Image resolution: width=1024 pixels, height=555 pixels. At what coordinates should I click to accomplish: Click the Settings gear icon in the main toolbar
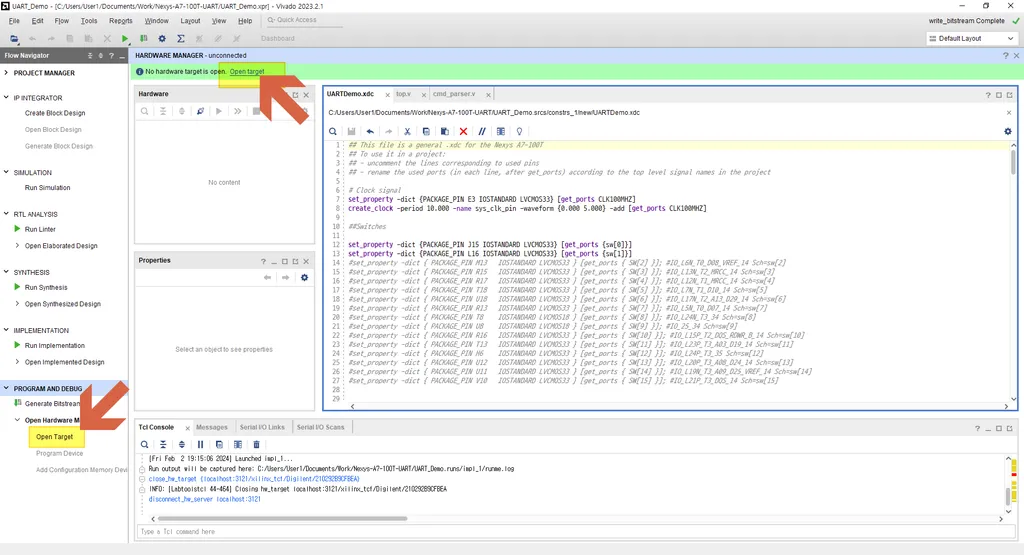162,39
